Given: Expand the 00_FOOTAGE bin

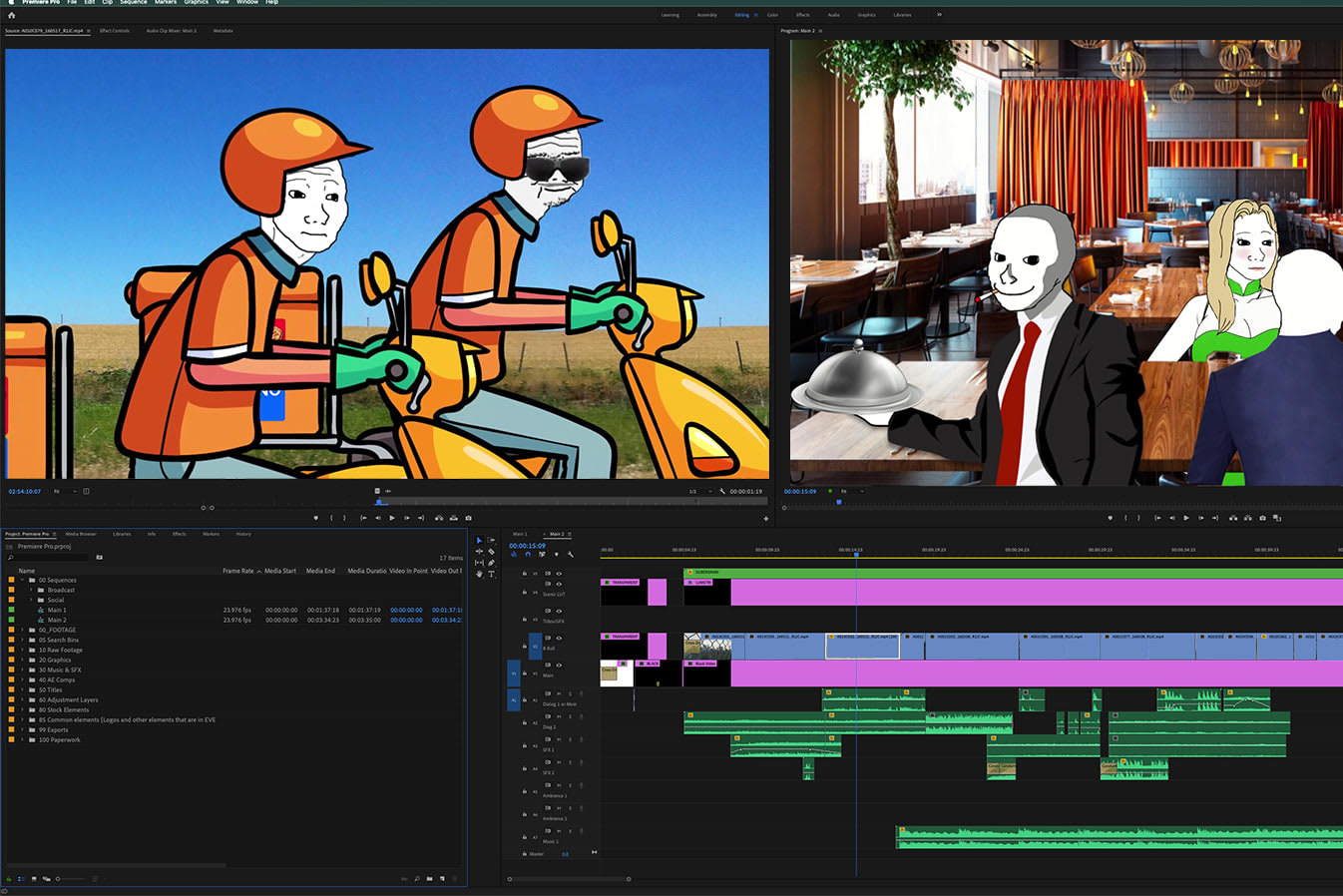Looking at the screenshot, I should point(22,630).
